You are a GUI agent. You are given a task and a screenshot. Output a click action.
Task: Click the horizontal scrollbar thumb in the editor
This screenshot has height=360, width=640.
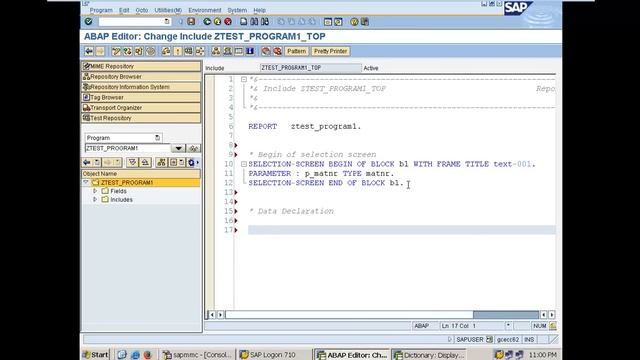pyautogui.click(x=506, y=315)
